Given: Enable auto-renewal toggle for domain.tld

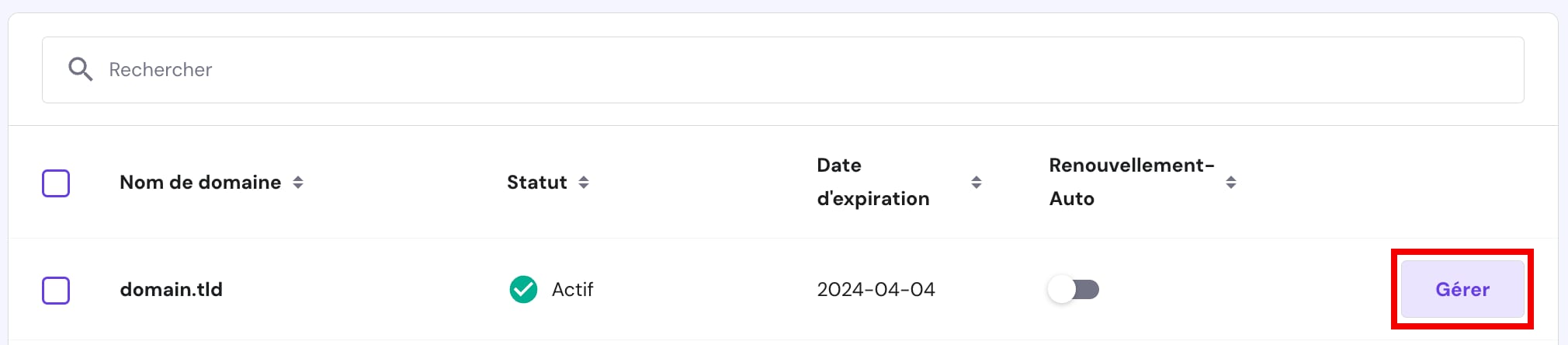Looking at the screenshot, I should click(x=1074, y=290).
